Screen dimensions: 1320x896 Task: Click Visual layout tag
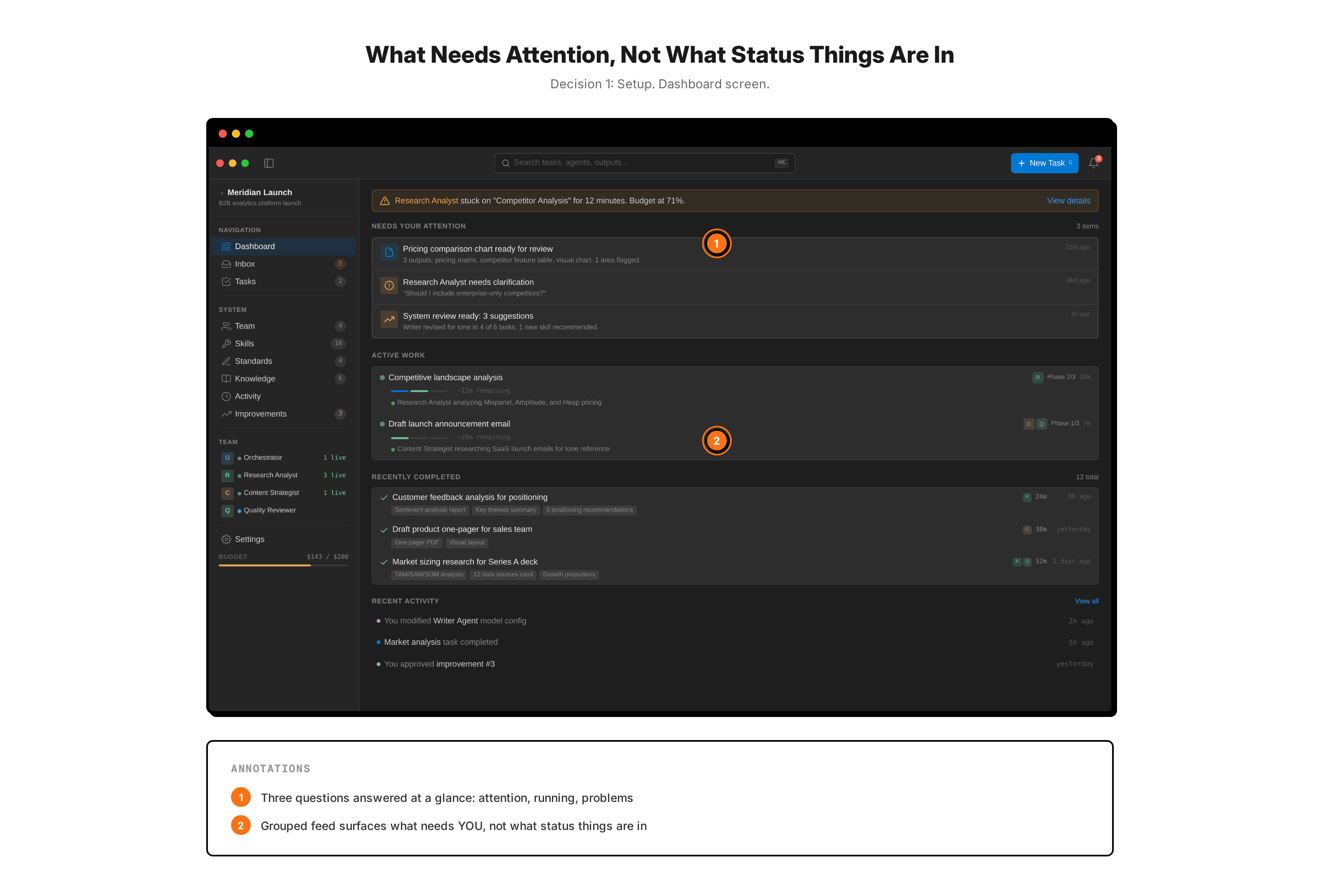click(467, 542)
